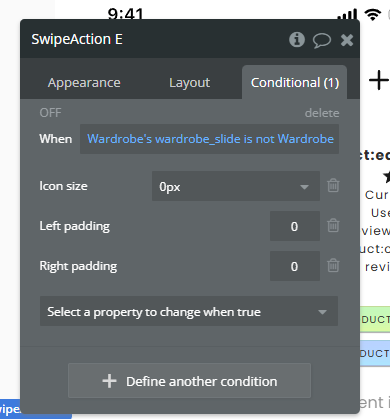Close the SwipeAction E property editor
Screen dimensions: 390x419
click(x=347, y=40)
